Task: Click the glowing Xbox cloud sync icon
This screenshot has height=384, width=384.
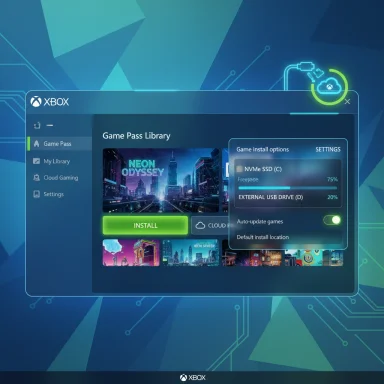Action: [329, 87]
